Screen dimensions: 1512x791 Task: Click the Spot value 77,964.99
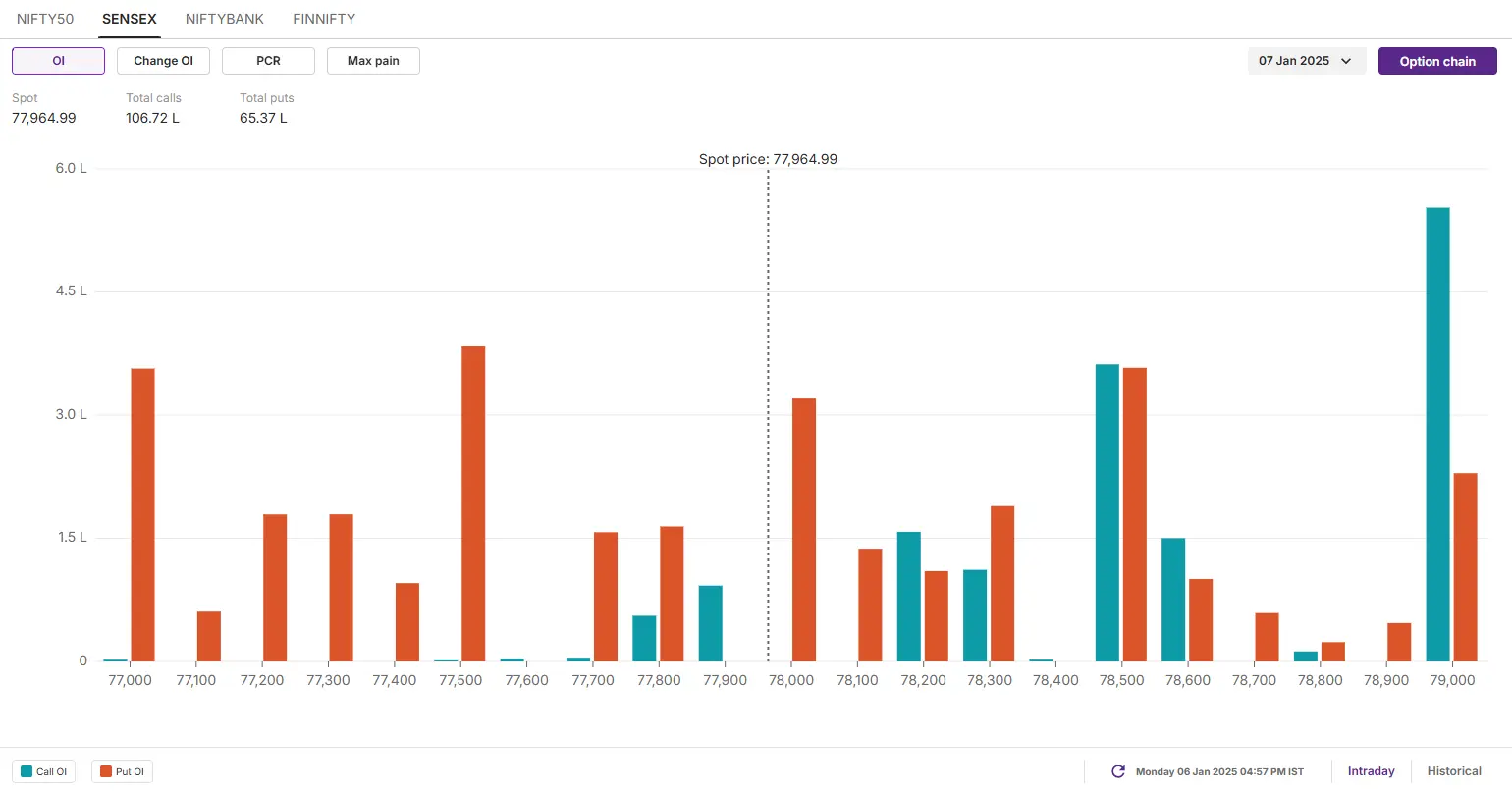44,118
